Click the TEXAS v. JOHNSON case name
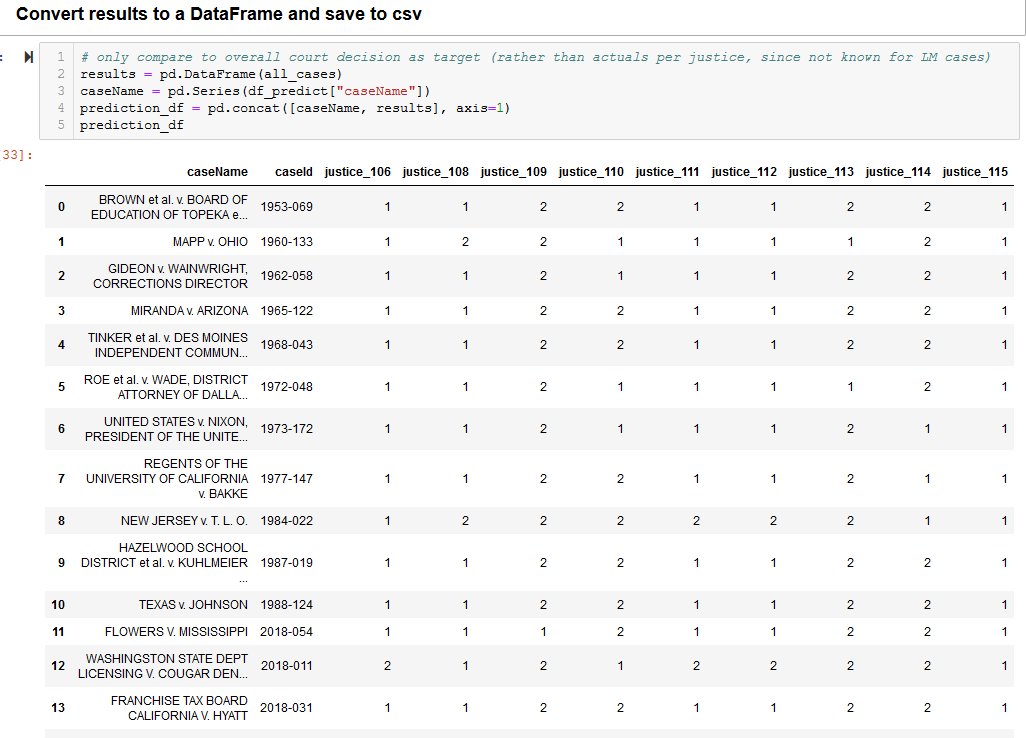The height and width of the screenshot is (738, 1026). coord(193,605)
